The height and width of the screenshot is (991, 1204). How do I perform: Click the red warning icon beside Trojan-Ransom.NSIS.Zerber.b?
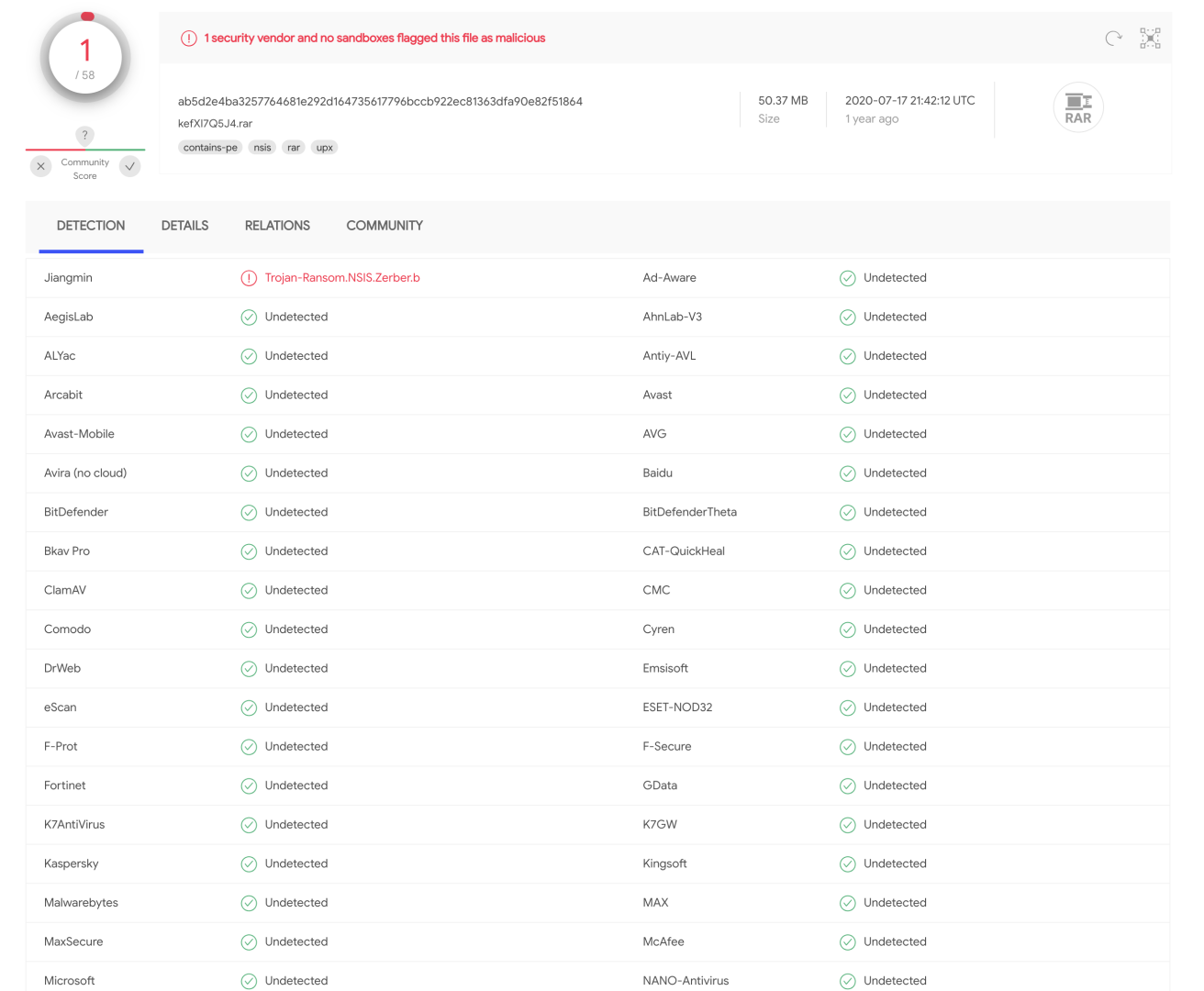click(249, 278)
